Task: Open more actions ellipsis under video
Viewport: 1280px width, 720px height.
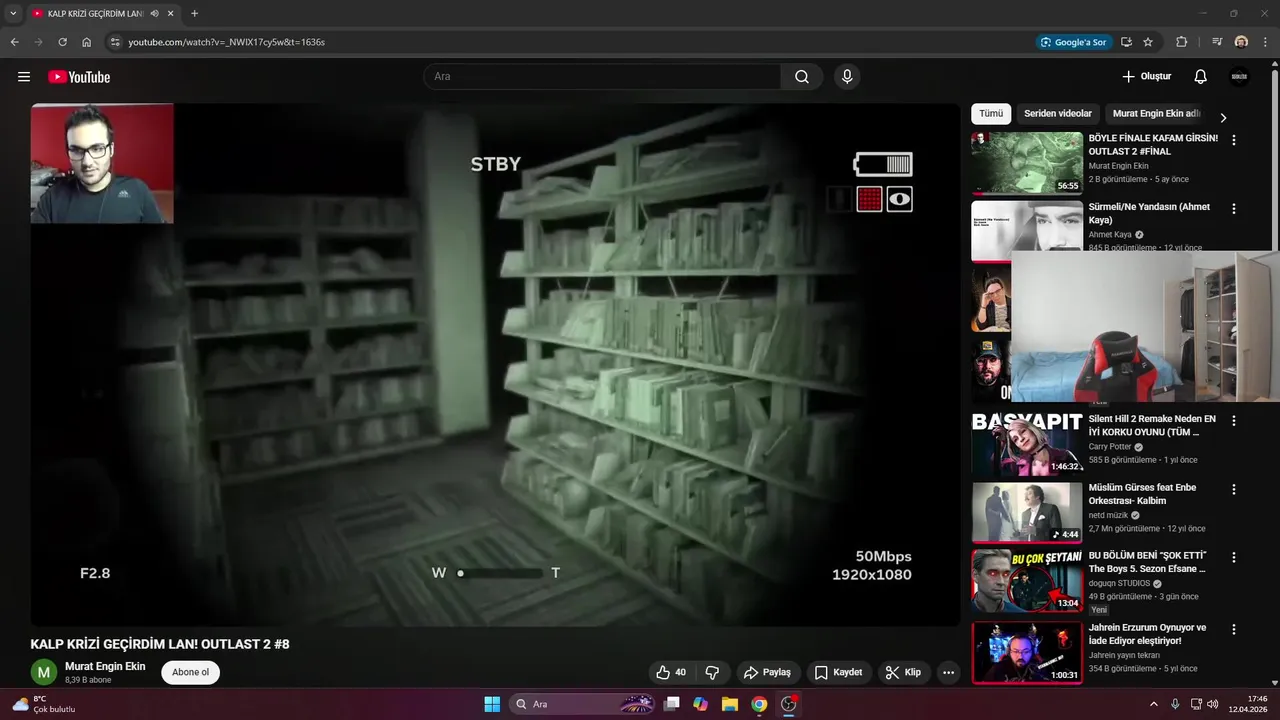Action: click(x=949, y=673)
